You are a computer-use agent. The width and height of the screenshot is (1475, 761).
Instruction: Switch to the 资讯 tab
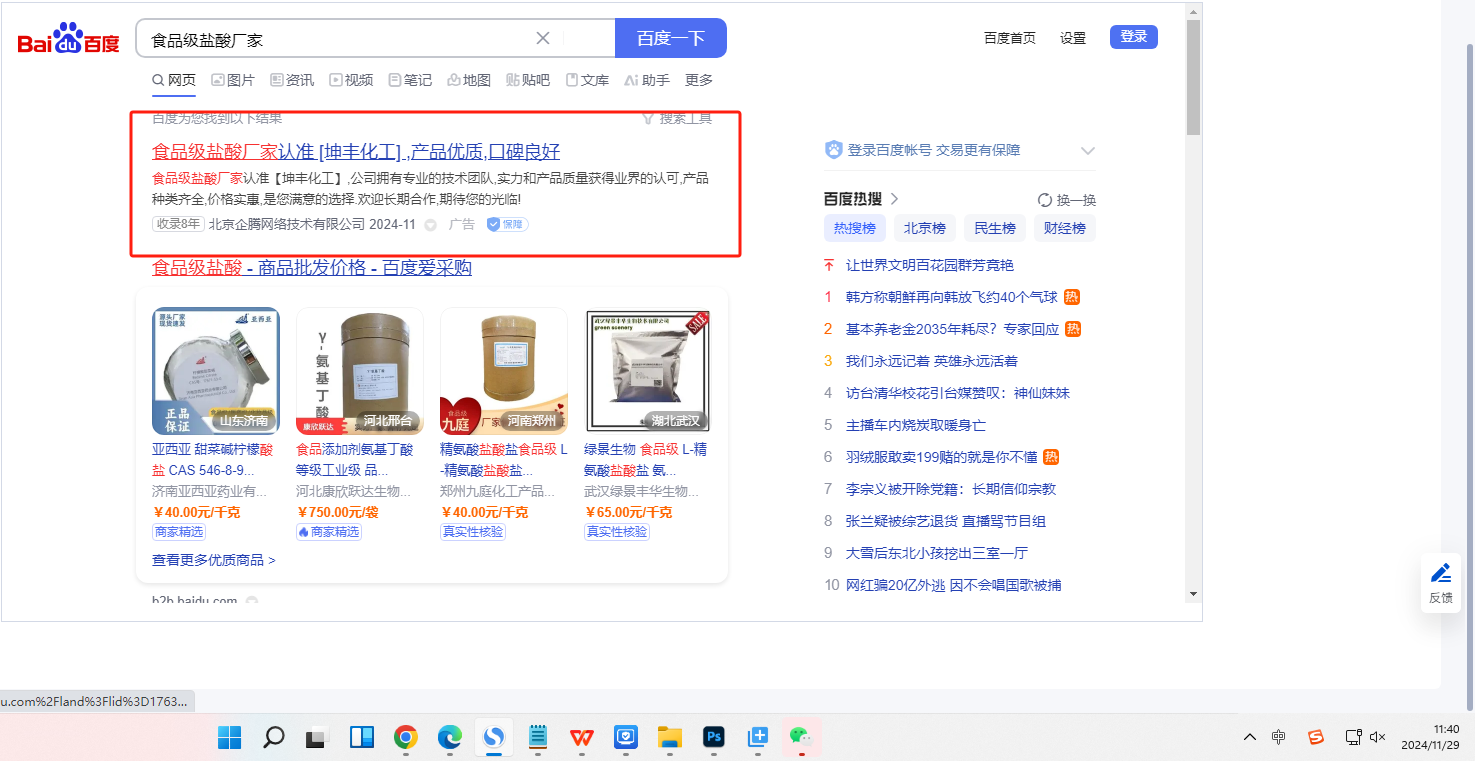pos(292,80)
